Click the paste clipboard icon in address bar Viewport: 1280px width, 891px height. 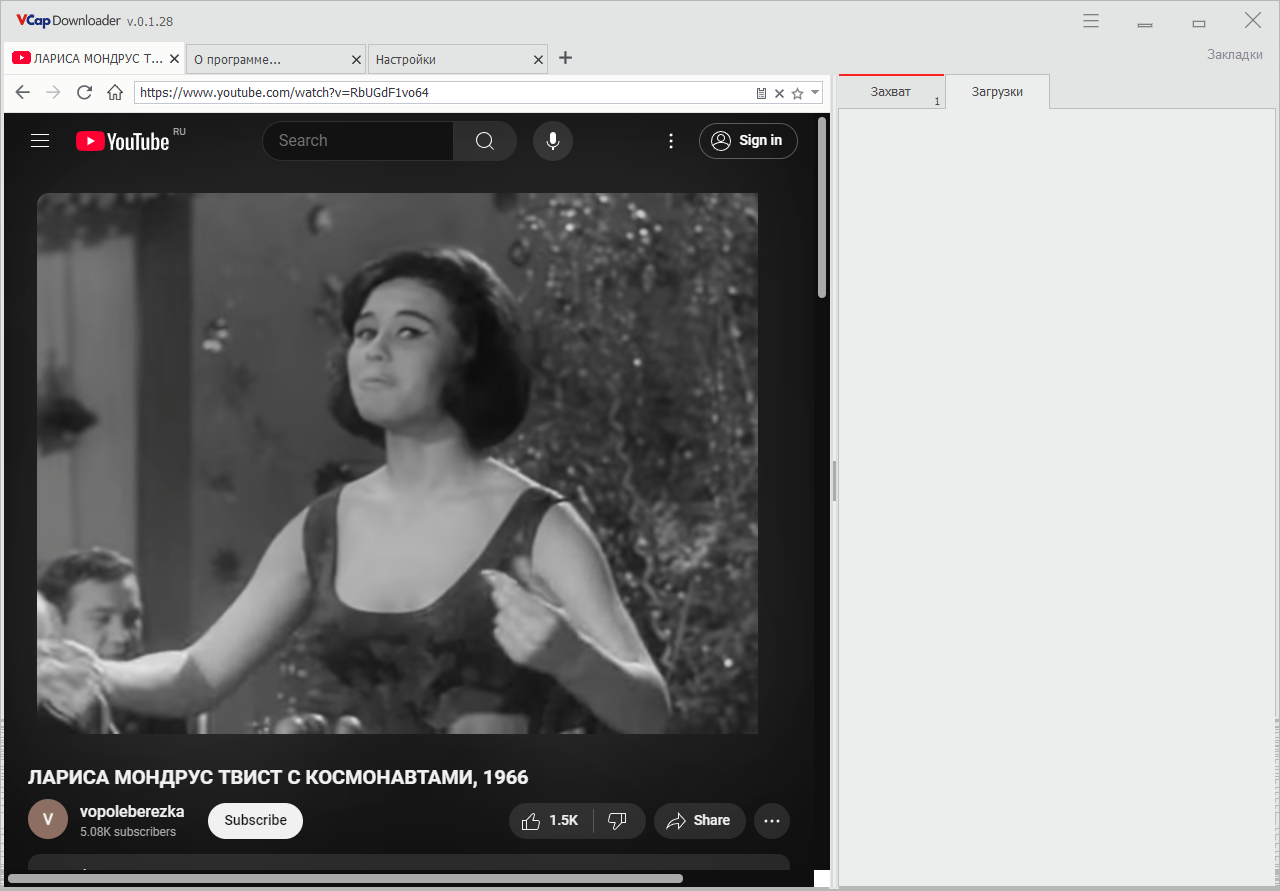[761, 93]
